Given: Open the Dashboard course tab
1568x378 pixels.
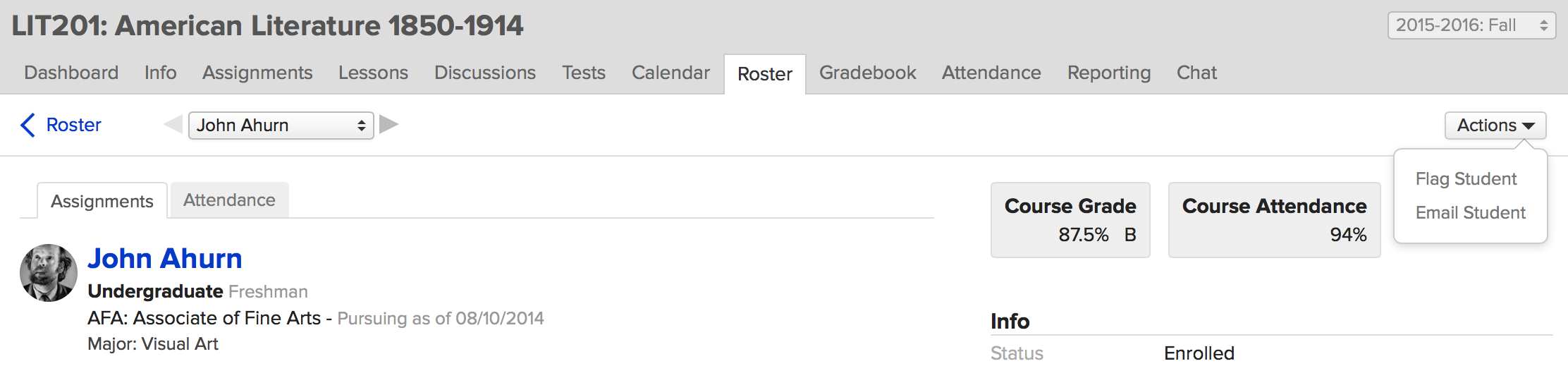Looking at the screenshot, I should click(71, 73).
